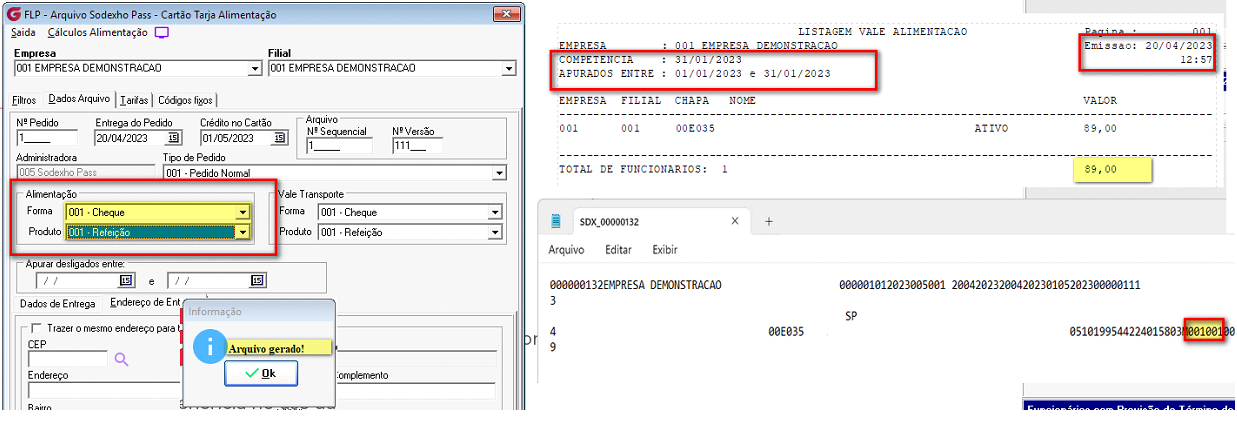Screen dimensions: 1237x426
Task: Open the Editar menu in Notepad
Action: tap(618, 250)
